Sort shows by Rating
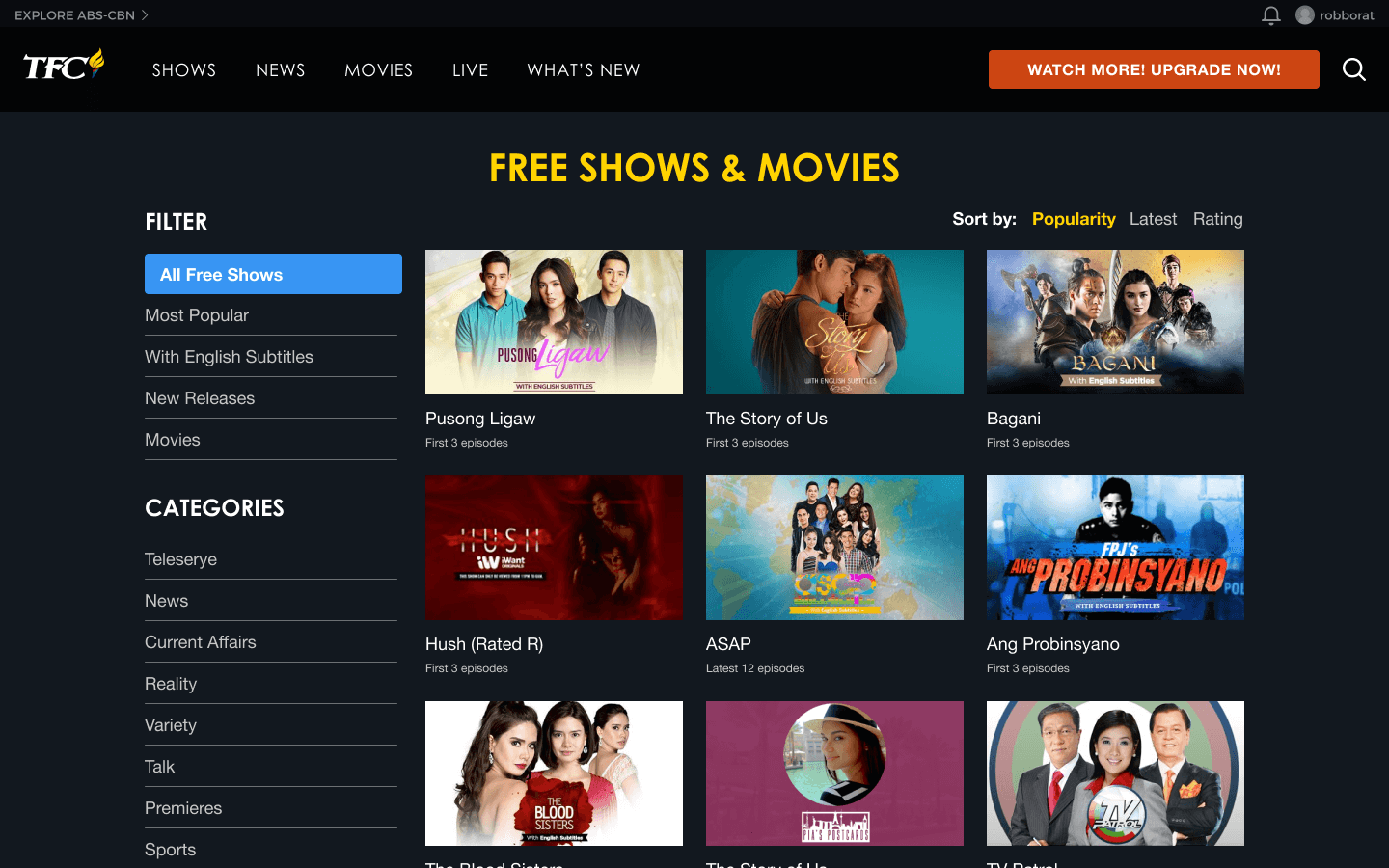Image resolution: width=1389 pixels, height=868 pixels. 1217,219
